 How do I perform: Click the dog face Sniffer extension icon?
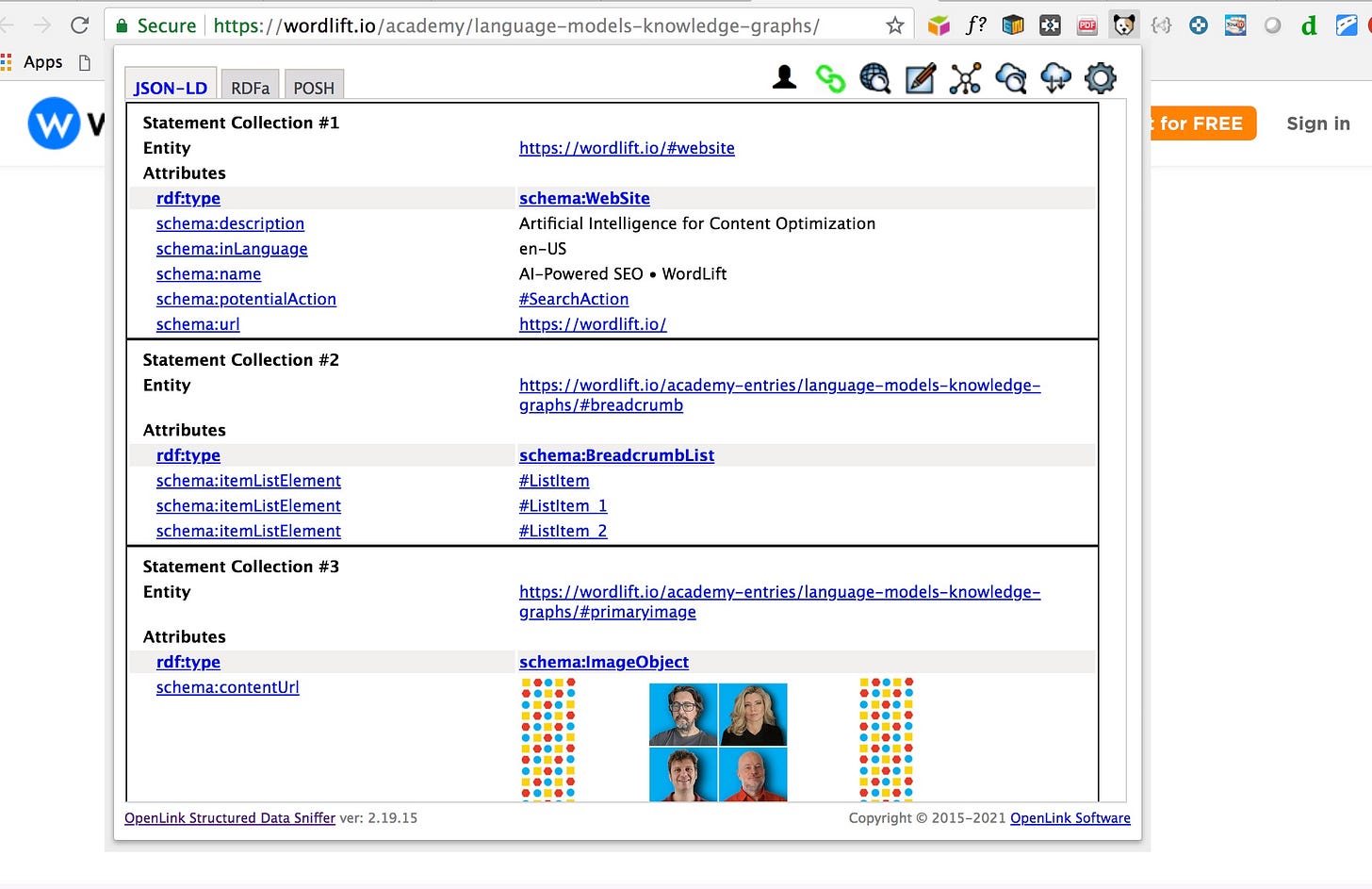click(1123, 25)
